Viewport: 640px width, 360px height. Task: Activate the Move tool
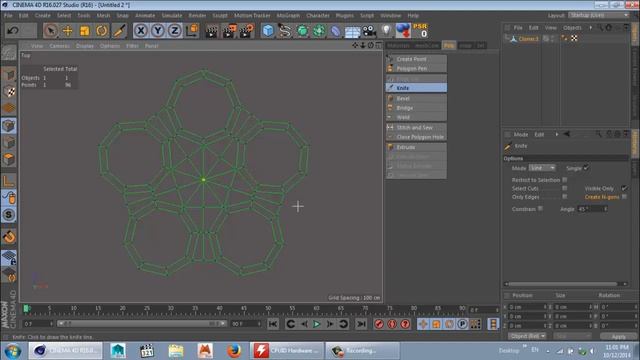(x=68, y=31)
